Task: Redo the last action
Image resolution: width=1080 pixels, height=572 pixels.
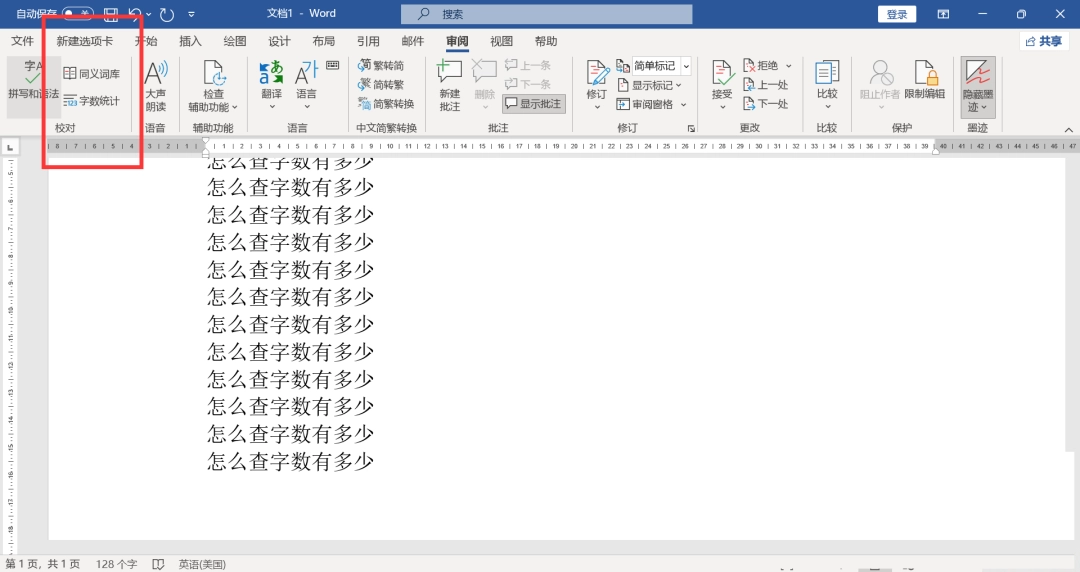Action: 166,14
